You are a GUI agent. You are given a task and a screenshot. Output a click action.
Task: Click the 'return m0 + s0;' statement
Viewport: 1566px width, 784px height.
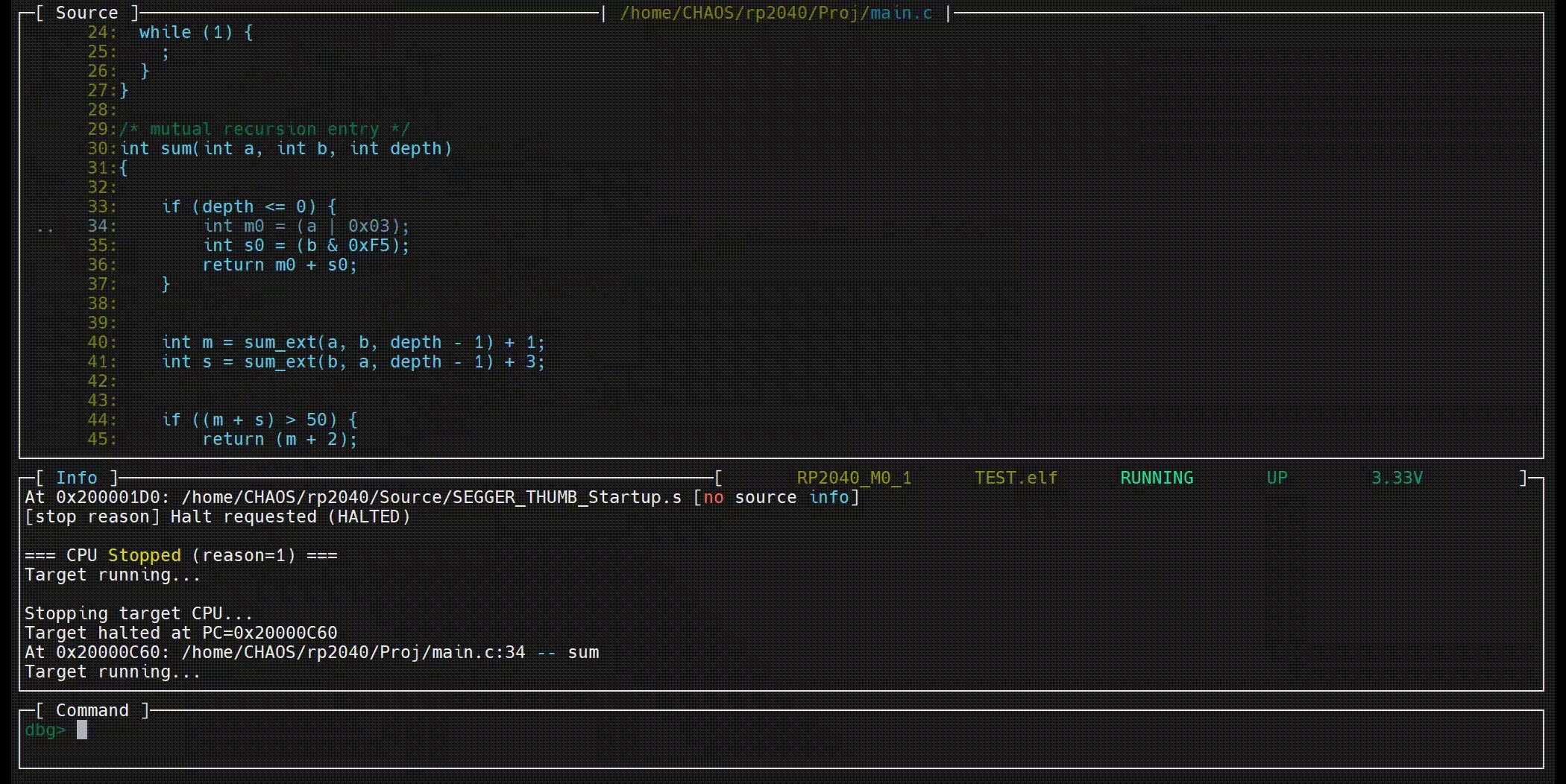click(280, 265)
